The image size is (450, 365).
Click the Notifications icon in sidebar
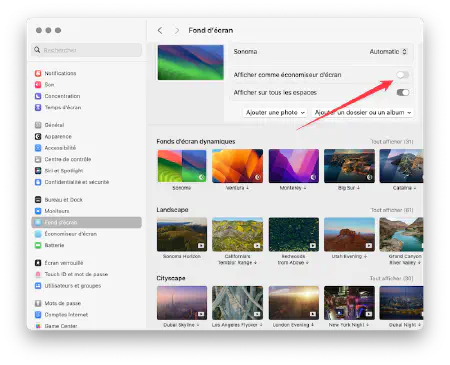(x=38, y=73)
